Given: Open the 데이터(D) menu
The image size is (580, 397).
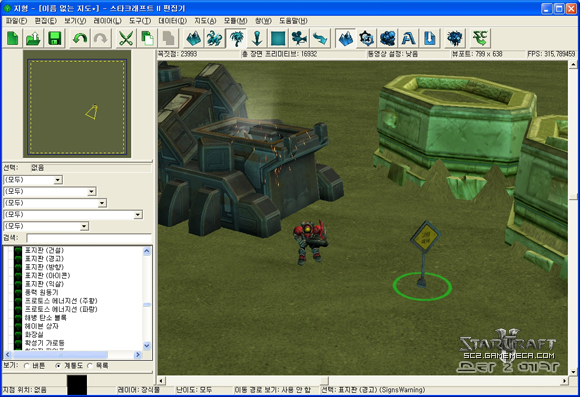Looking at the screenshot, I should [x=172, y=21].
